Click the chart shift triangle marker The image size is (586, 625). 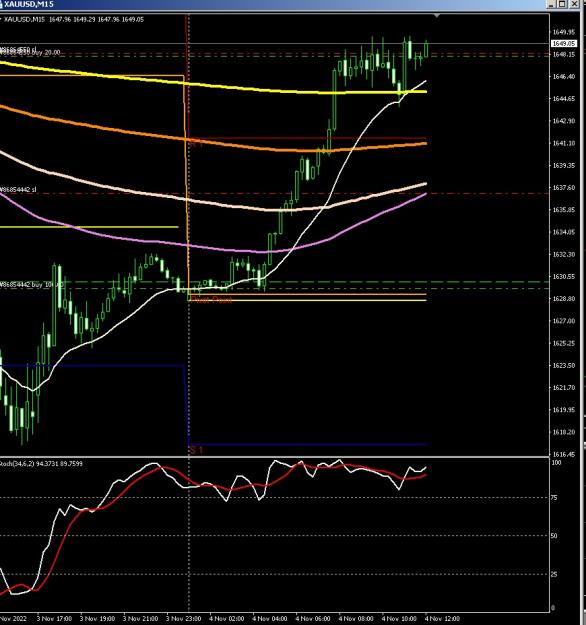437,16
